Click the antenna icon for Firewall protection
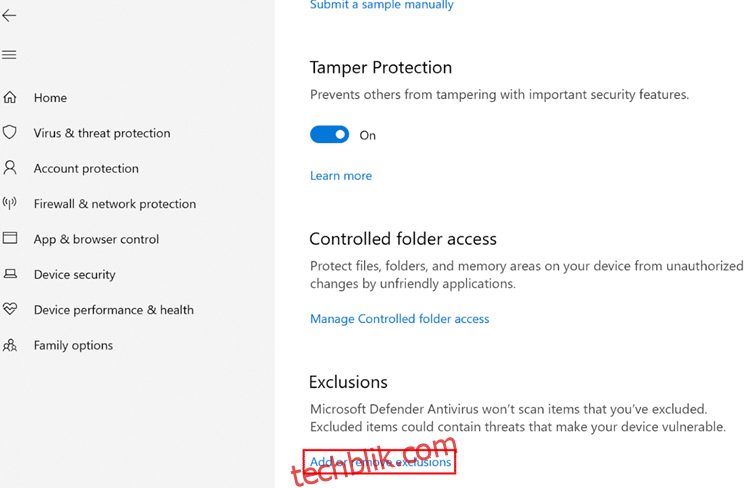 click(x=10, y=203)
